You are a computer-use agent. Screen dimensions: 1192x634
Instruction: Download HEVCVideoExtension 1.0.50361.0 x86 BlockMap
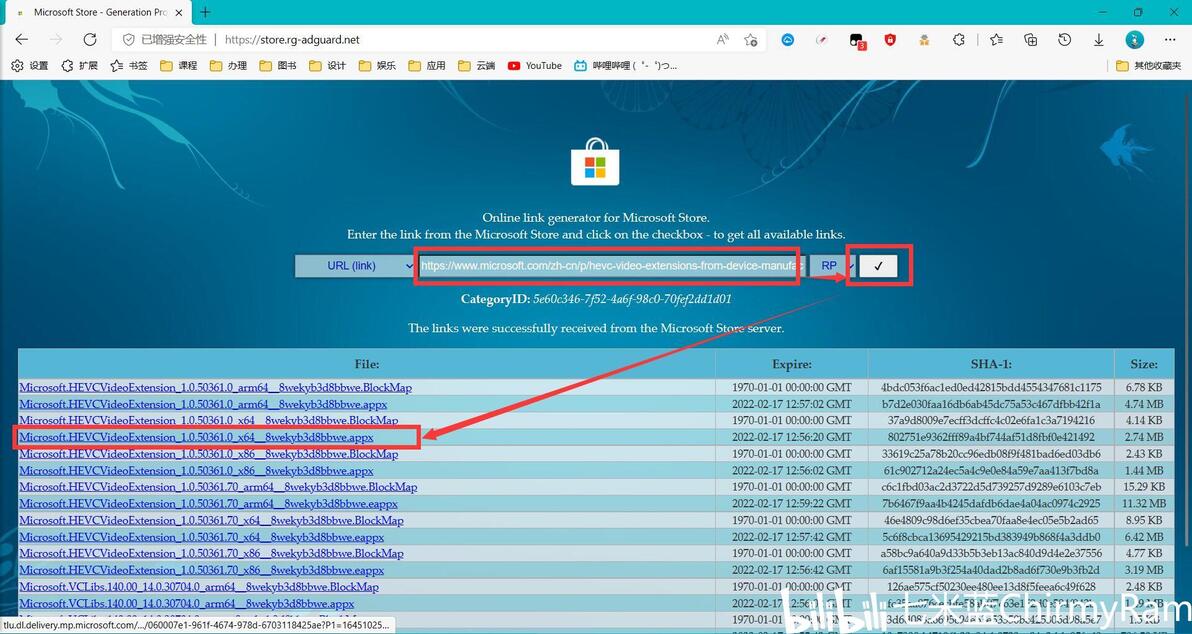point(208,454)
